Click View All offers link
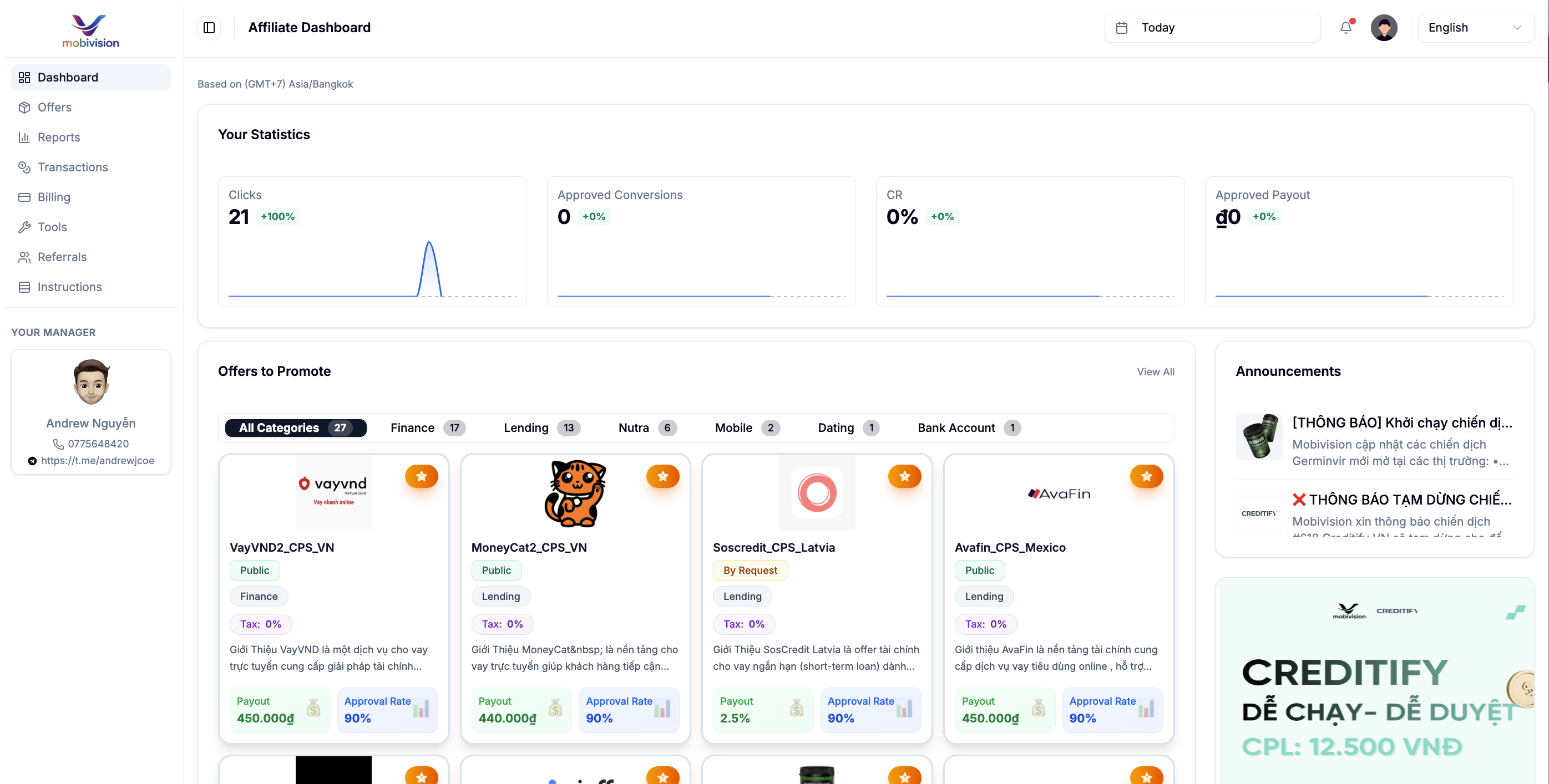 coord(1155,372)
